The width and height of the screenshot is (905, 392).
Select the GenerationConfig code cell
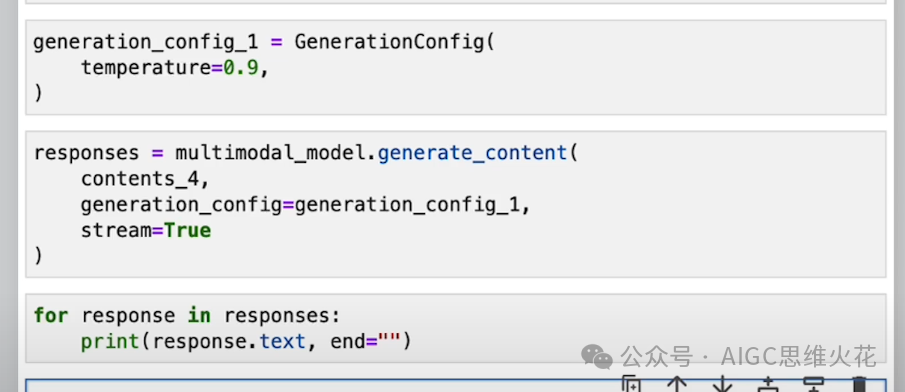(455, 68)
